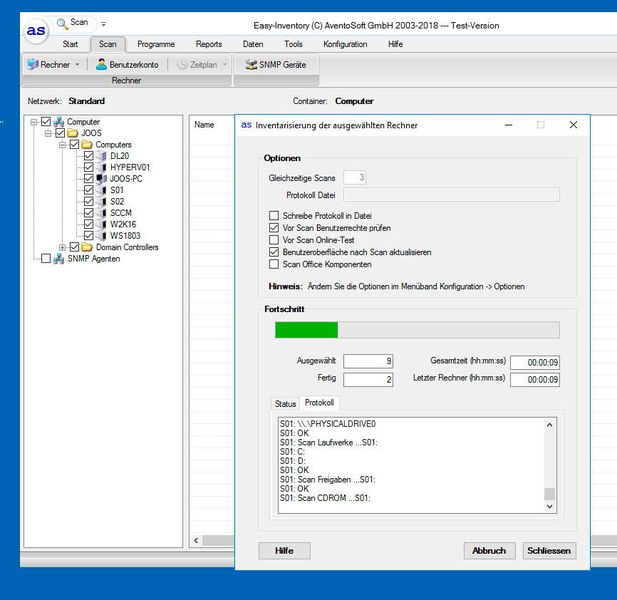The image size is (617, 600).
Task: Click the protocol log scroll-up arrow
Action: click(550, 425)
